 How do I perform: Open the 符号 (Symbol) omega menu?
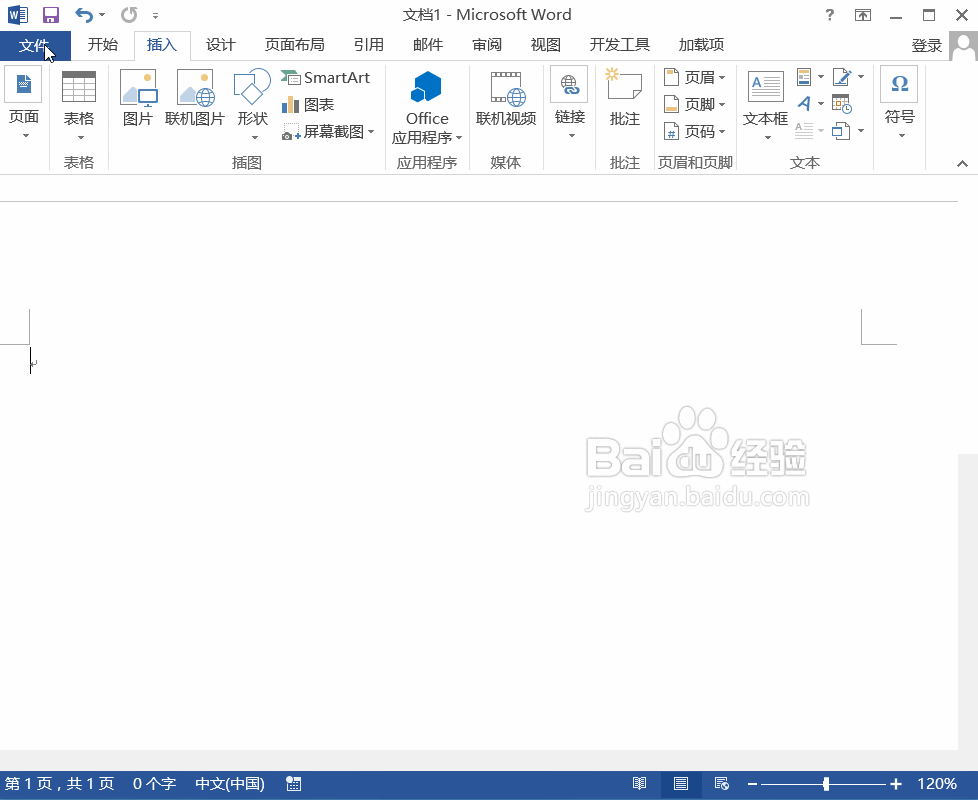899,103
